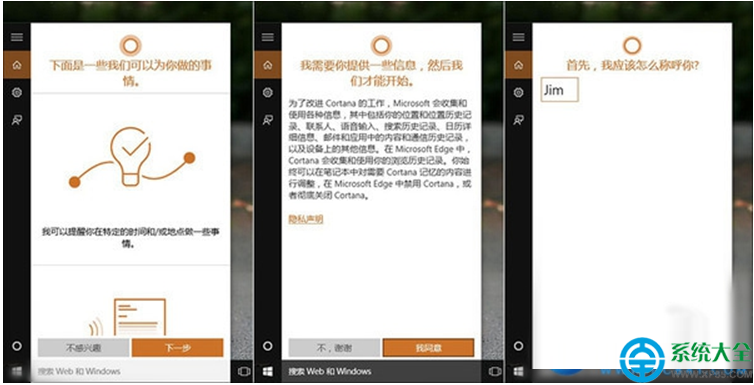
Task: Open Notebook icon in middle Cortana sidebar
Action: 268,92
